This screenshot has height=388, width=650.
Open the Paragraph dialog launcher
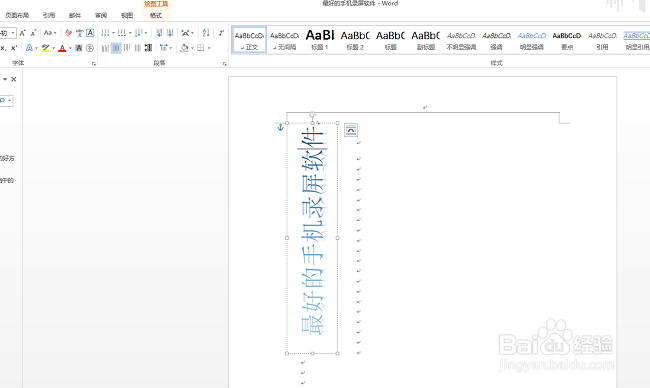pos(224,64)
